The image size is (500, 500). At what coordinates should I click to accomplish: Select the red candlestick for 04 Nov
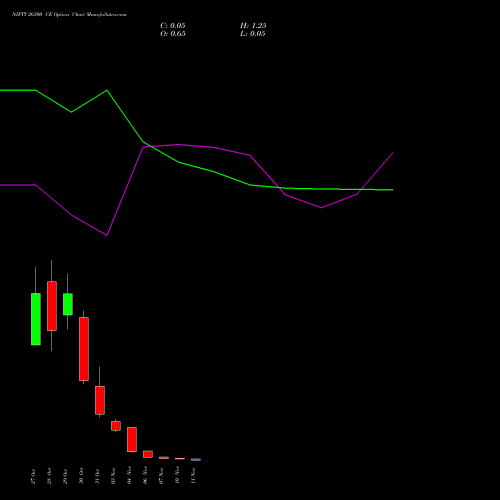[132, 439]
